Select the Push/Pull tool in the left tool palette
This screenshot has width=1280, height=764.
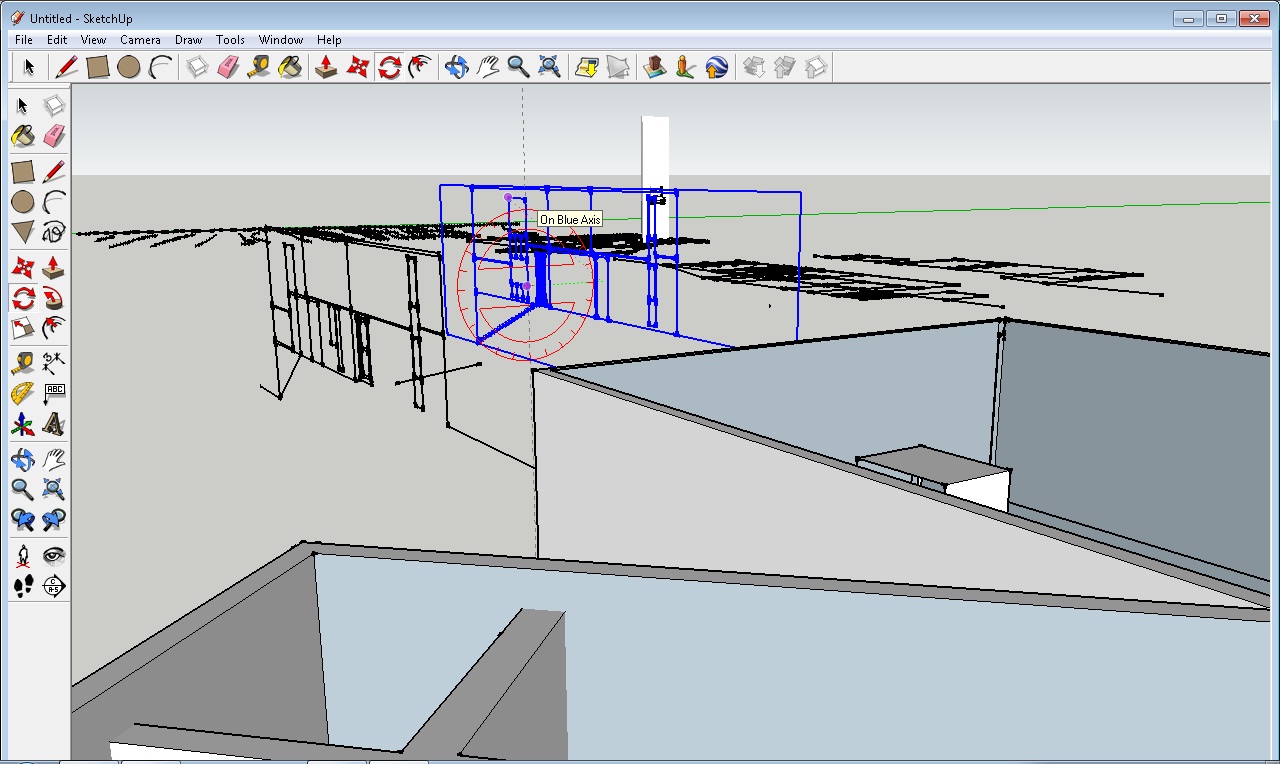[54, 268]
